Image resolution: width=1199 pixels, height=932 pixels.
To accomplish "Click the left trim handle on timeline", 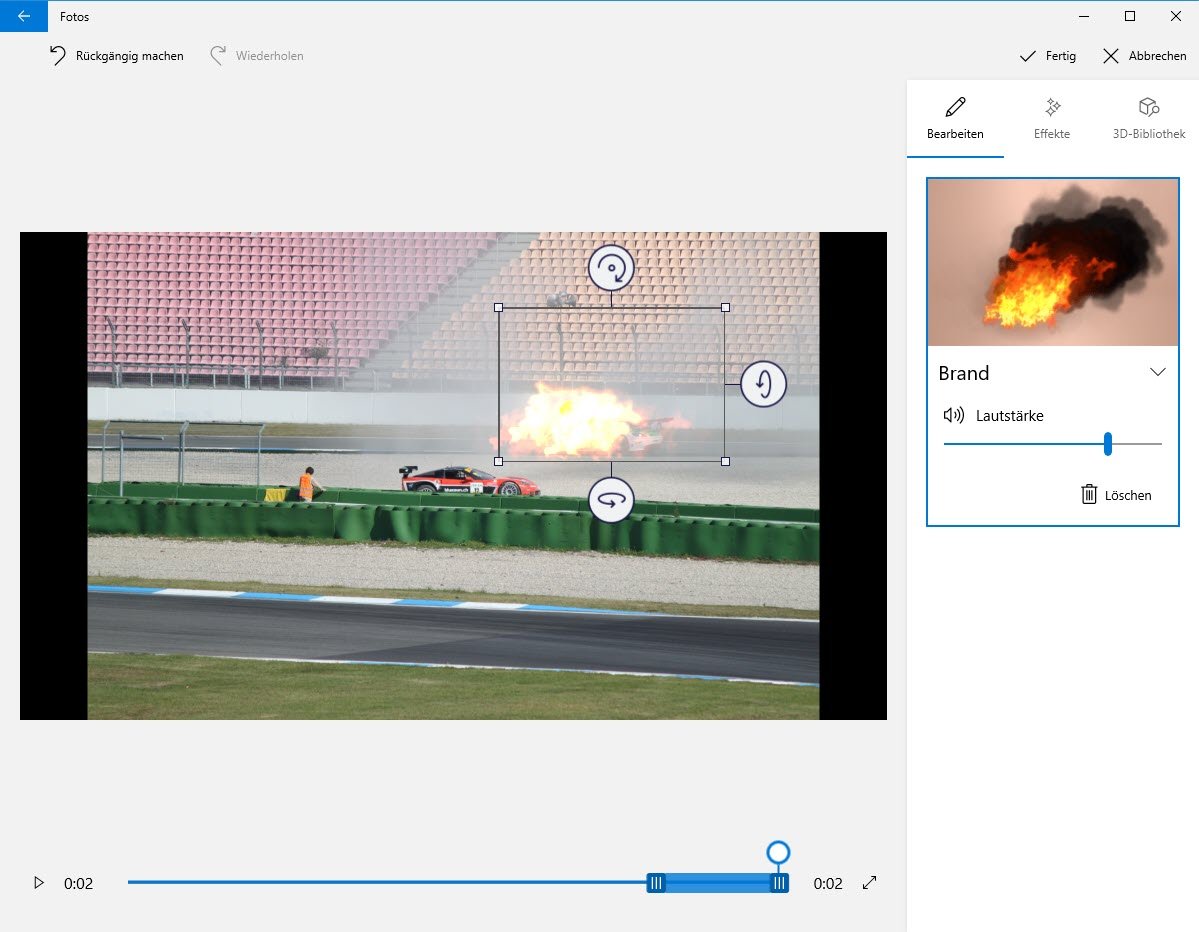I will pyautogui.click(x=656, y=883).
